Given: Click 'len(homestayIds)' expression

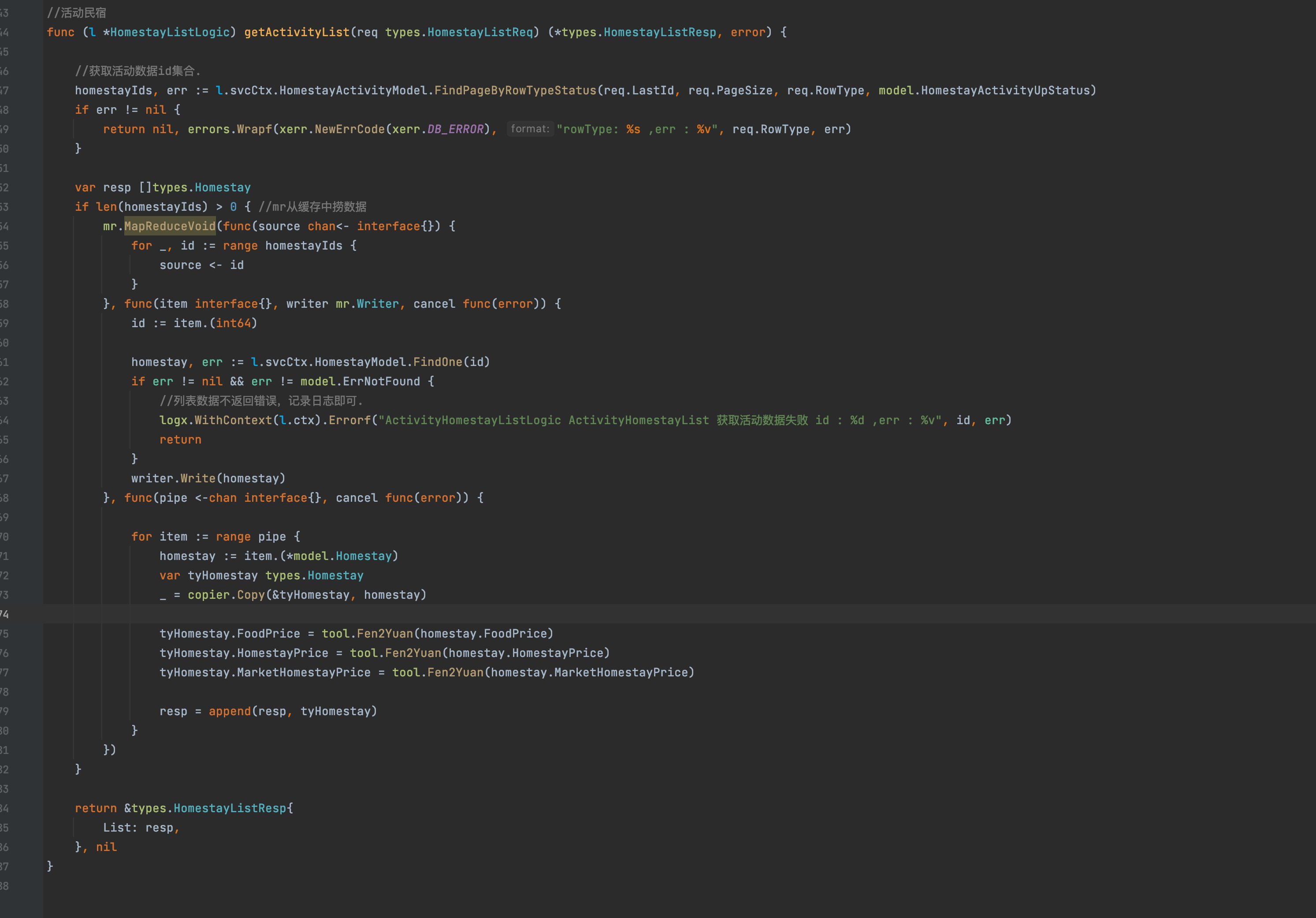Looking at the screenshot, I should click(x=152, y=207).
